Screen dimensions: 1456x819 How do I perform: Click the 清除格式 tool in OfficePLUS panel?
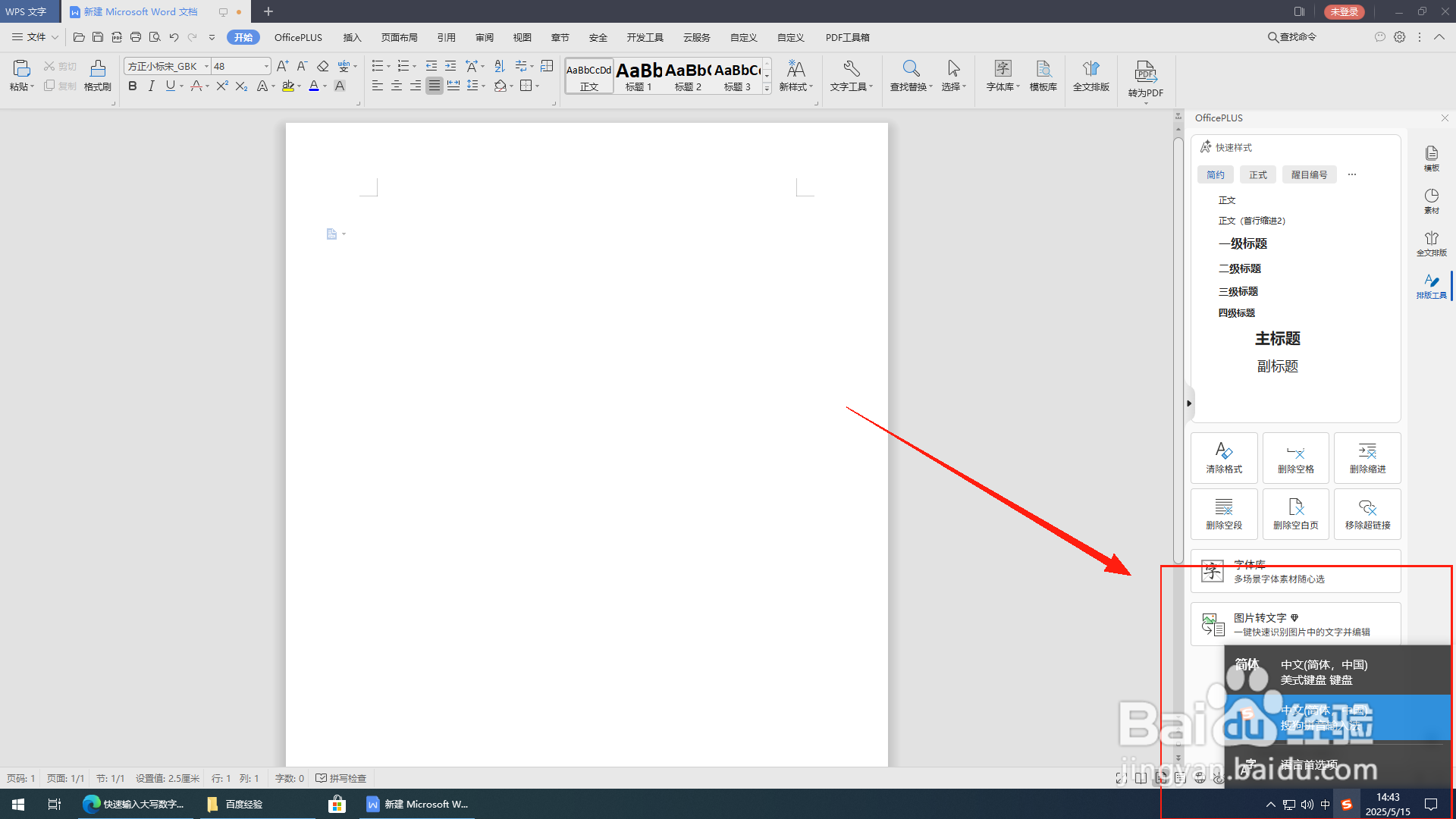coord(1223,457)
